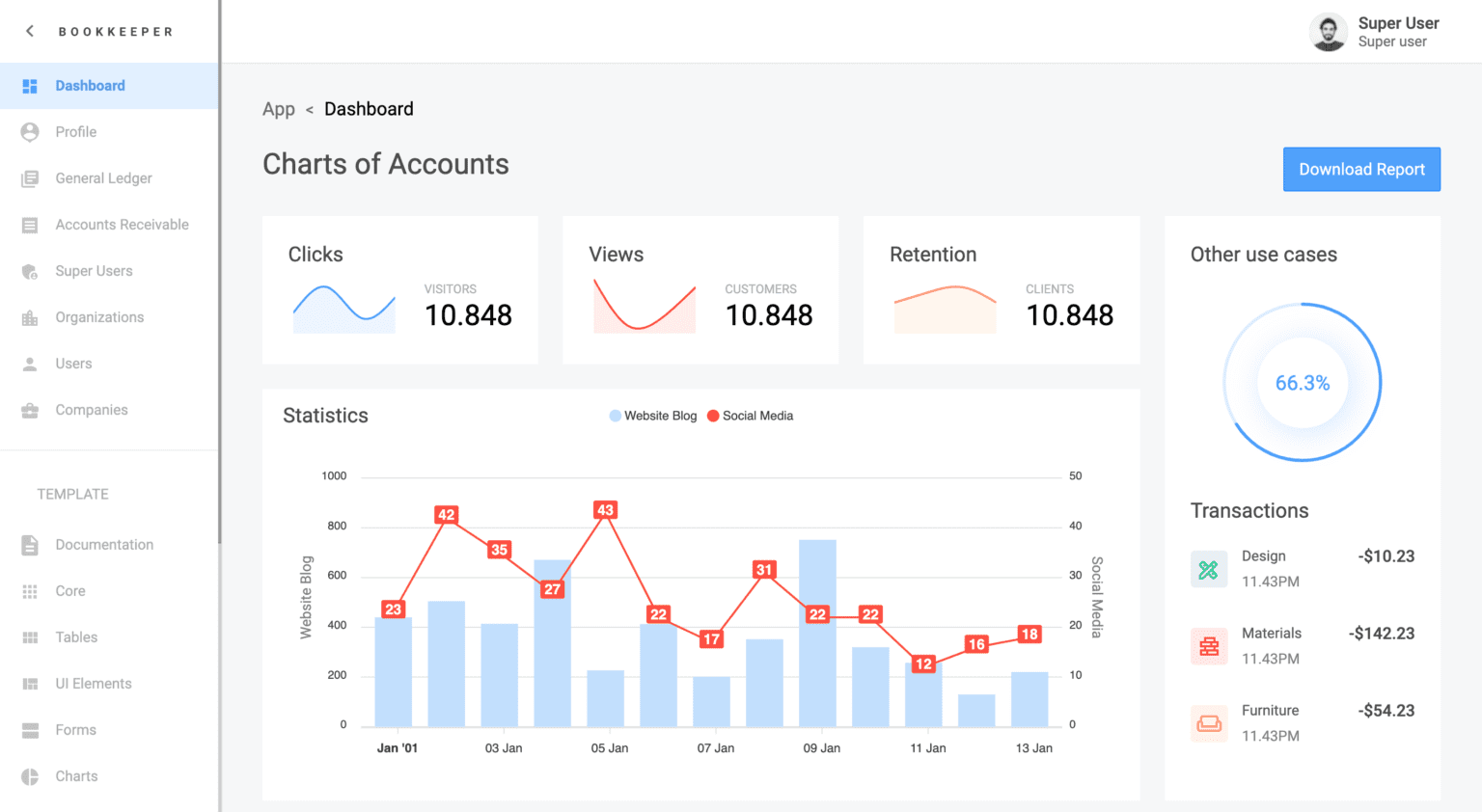This screenshot has height=812, width=1482.
Task: Open the Documentation link in sidebar
Action: (109, 545)
